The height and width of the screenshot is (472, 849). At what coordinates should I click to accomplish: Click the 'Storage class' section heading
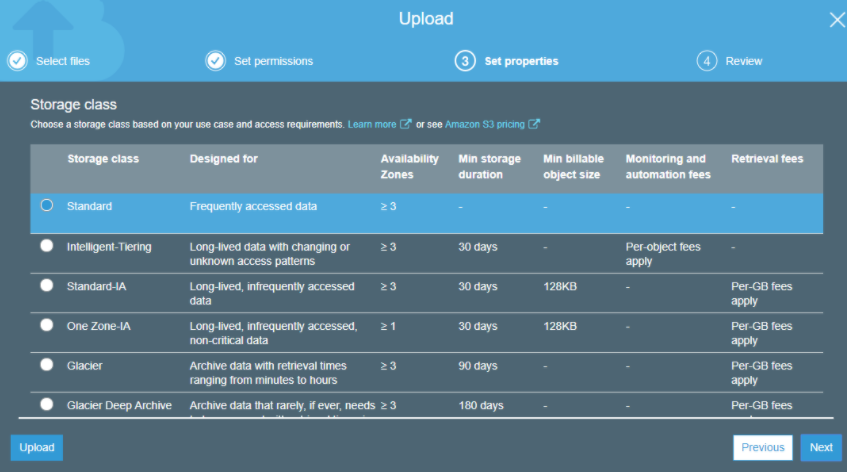click(x=74, y=104)
